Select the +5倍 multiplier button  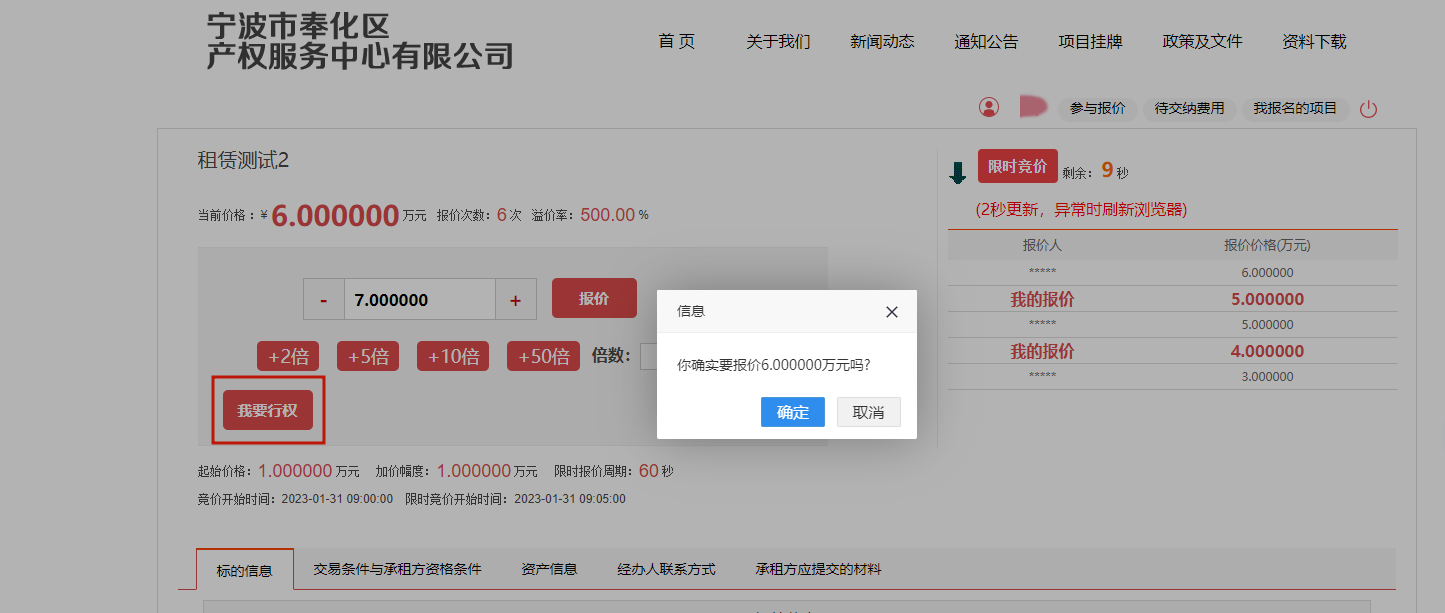[x=368, y=356]
